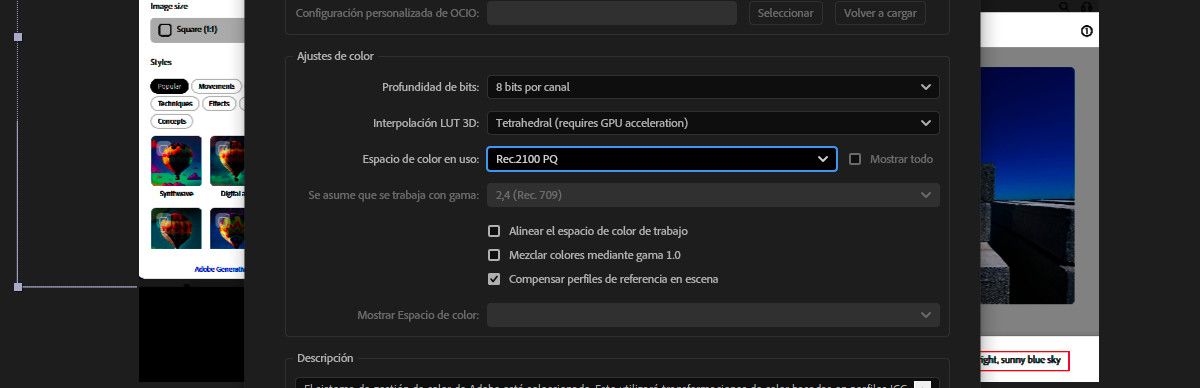Screen dimensions: 1200x388
Task: Click the info icon in the right panel
Action: pos(1088,31)
